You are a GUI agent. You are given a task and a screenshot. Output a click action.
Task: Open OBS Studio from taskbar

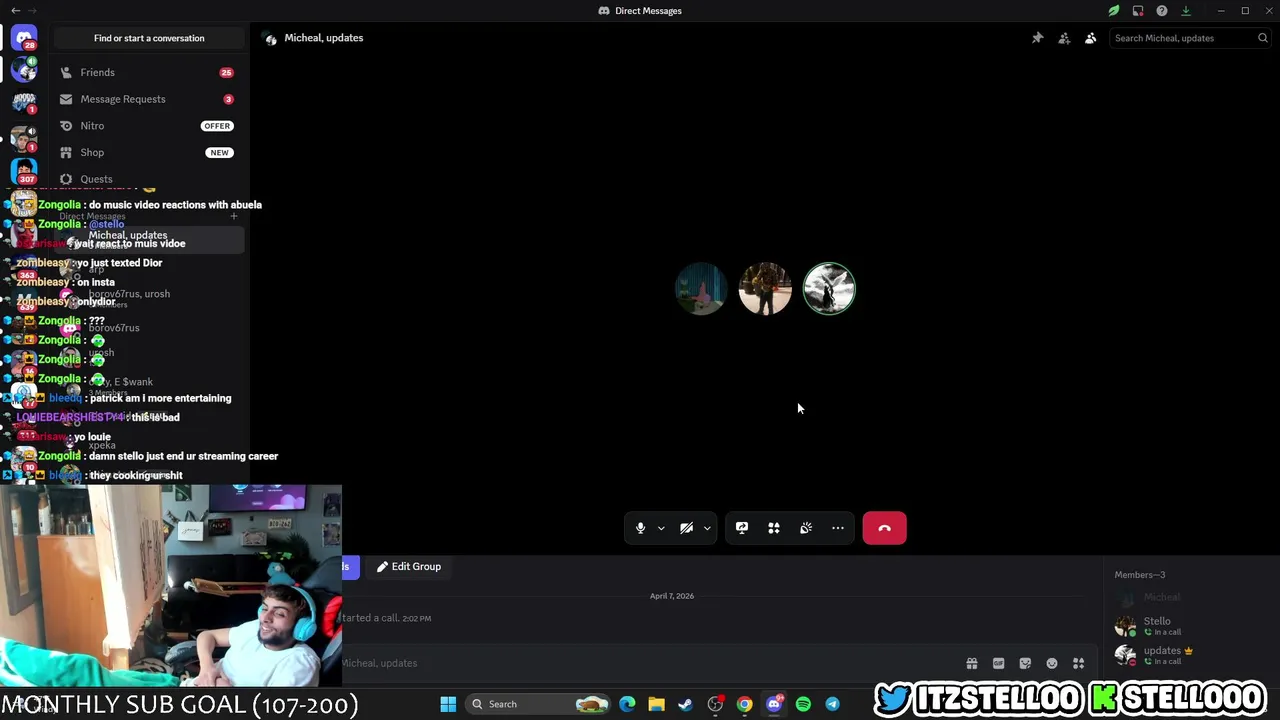pyautogui.click(x=715, y=704)
